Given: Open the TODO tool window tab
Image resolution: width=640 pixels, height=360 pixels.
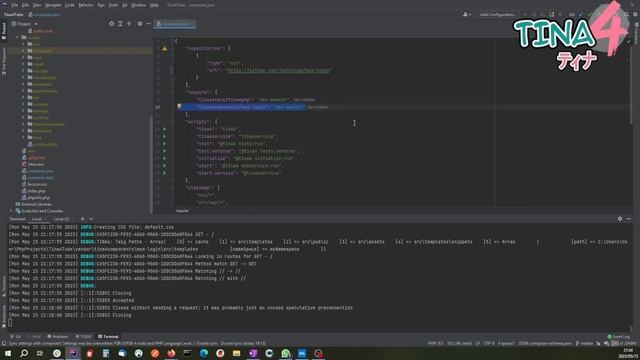Looking at the screenshot, I should 84,337.
